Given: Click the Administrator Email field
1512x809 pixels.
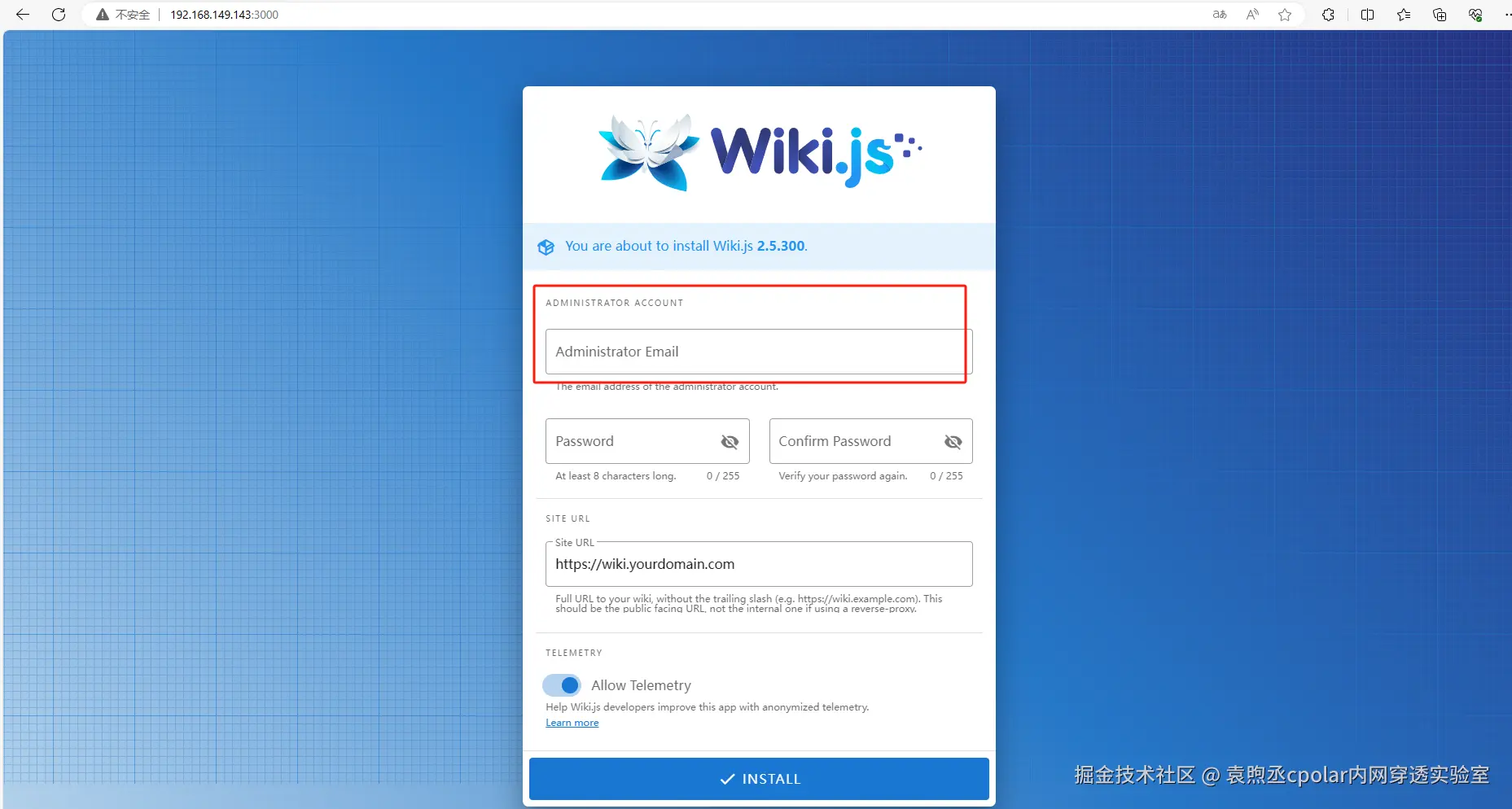Looking at the screenshot, I should tap(759, 352).
